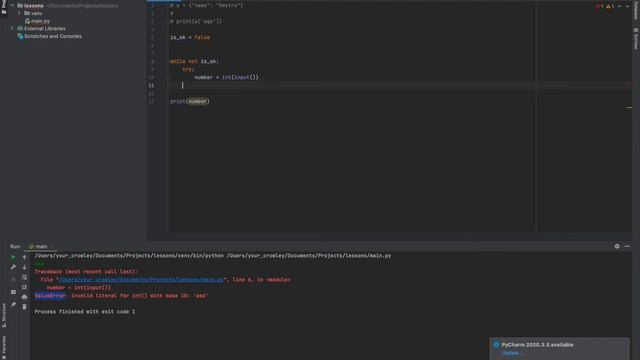Rerun main with the green play icon
Image resolution: width=640 pixels, height=360 pixels.
13,257
